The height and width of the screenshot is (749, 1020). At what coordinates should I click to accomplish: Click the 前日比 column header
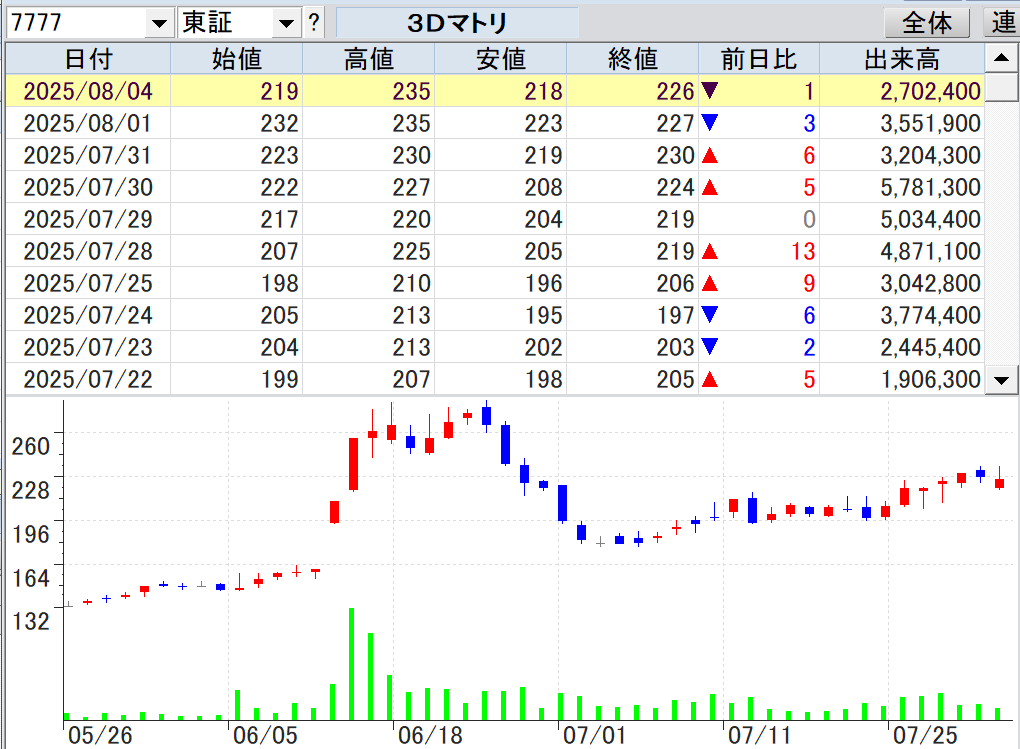click(x=759, y=59)
